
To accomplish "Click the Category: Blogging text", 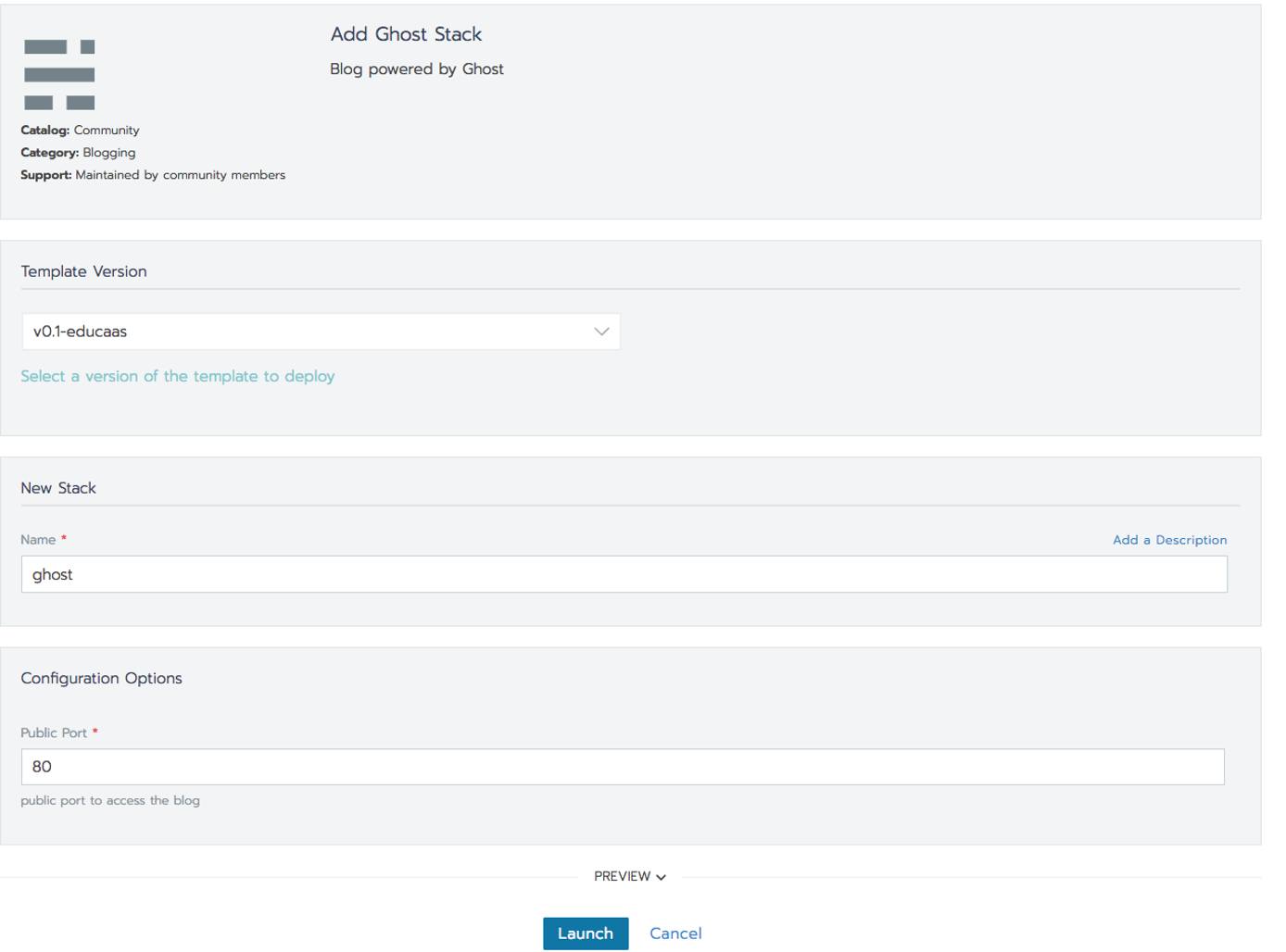I will tap(78, 153).
